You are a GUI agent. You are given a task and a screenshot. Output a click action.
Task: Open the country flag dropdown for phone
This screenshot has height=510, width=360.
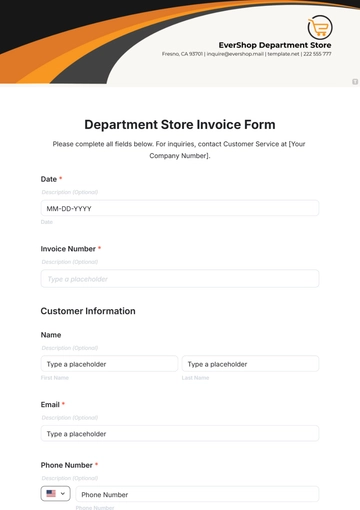click(55, 493)
